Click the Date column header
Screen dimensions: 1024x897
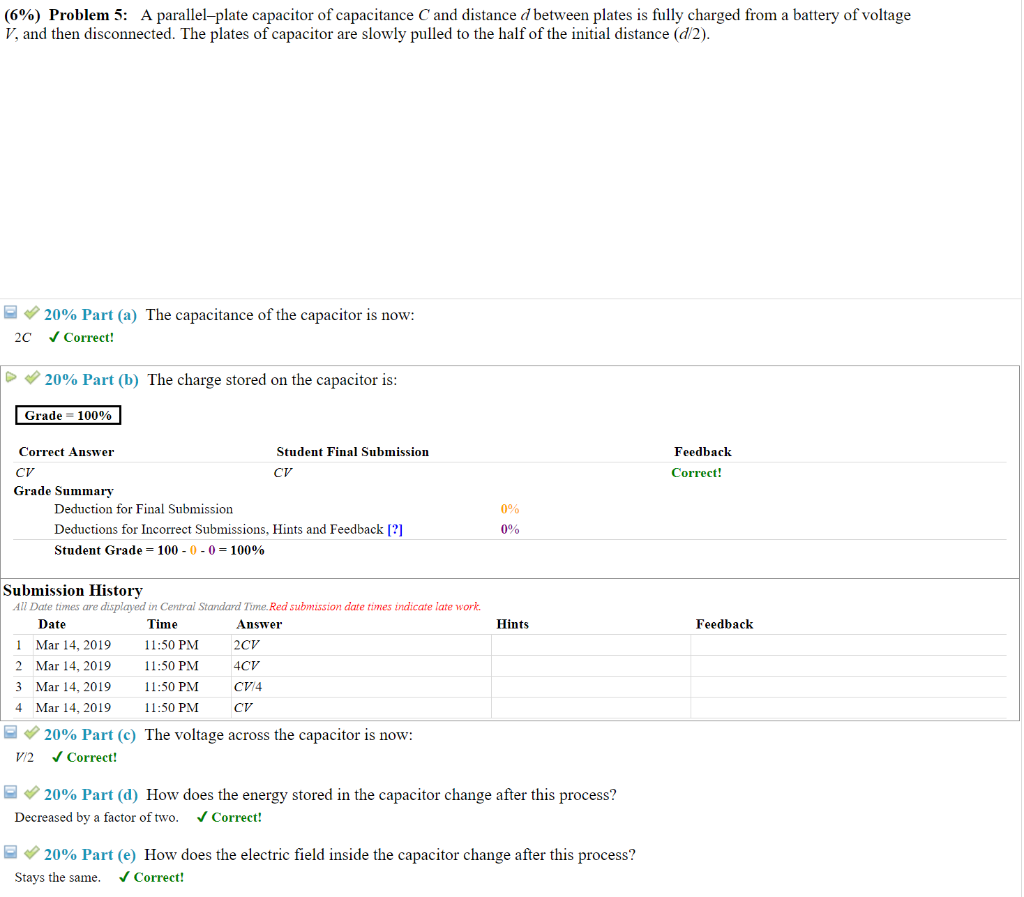[52, 624]
